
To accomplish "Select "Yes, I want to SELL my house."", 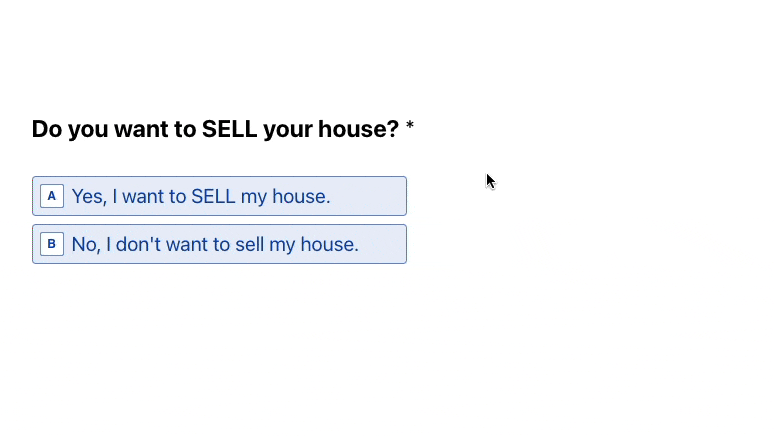I will [219, 196].
